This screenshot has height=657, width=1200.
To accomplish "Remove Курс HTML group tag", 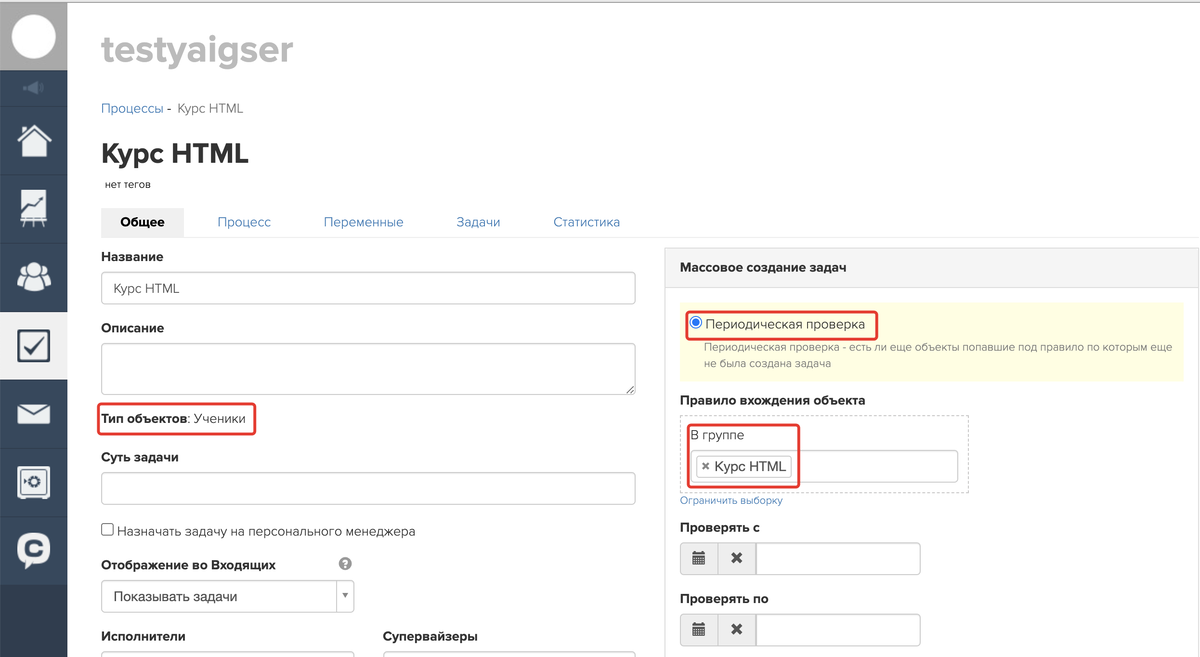I will [705, 467].
